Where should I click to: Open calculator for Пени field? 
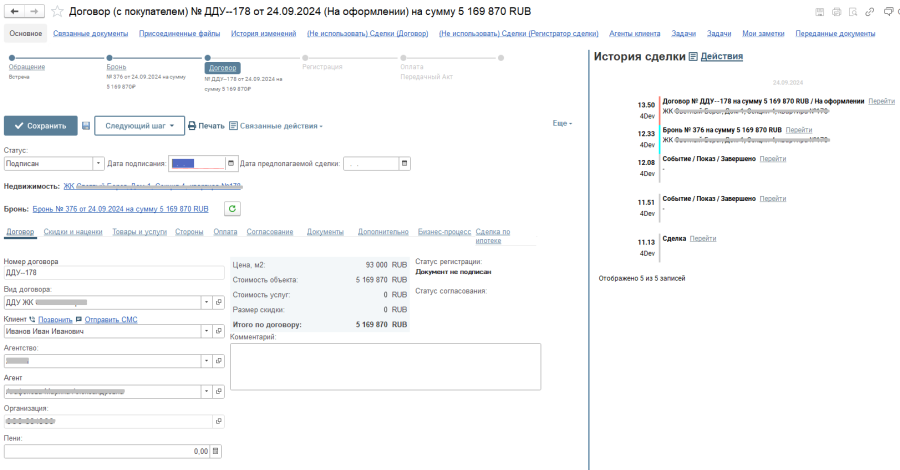pyautogui.click(x=216, y=451)
